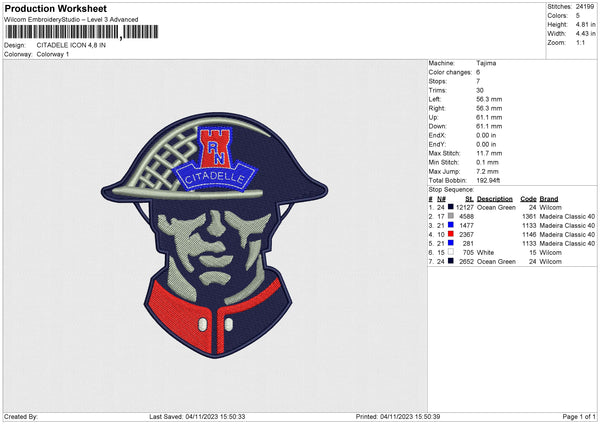Image resolution: width=600 pixels, height=424 pixels.
Task: Select 'Printed: 04/11/2023 15:50:39' footer text
Action: (x=398, y=416)
